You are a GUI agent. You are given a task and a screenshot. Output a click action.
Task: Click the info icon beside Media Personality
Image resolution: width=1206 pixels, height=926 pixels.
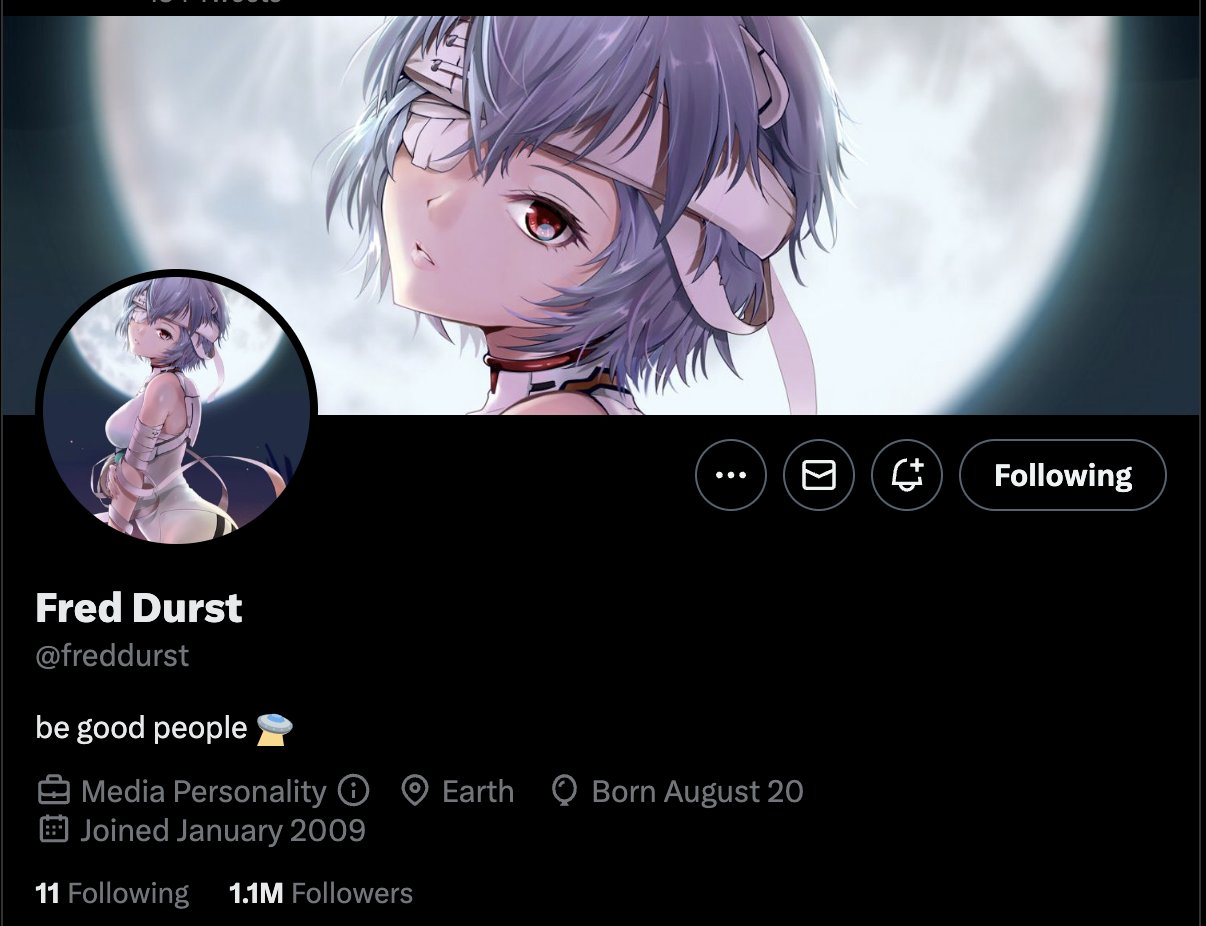click(353, 791)
